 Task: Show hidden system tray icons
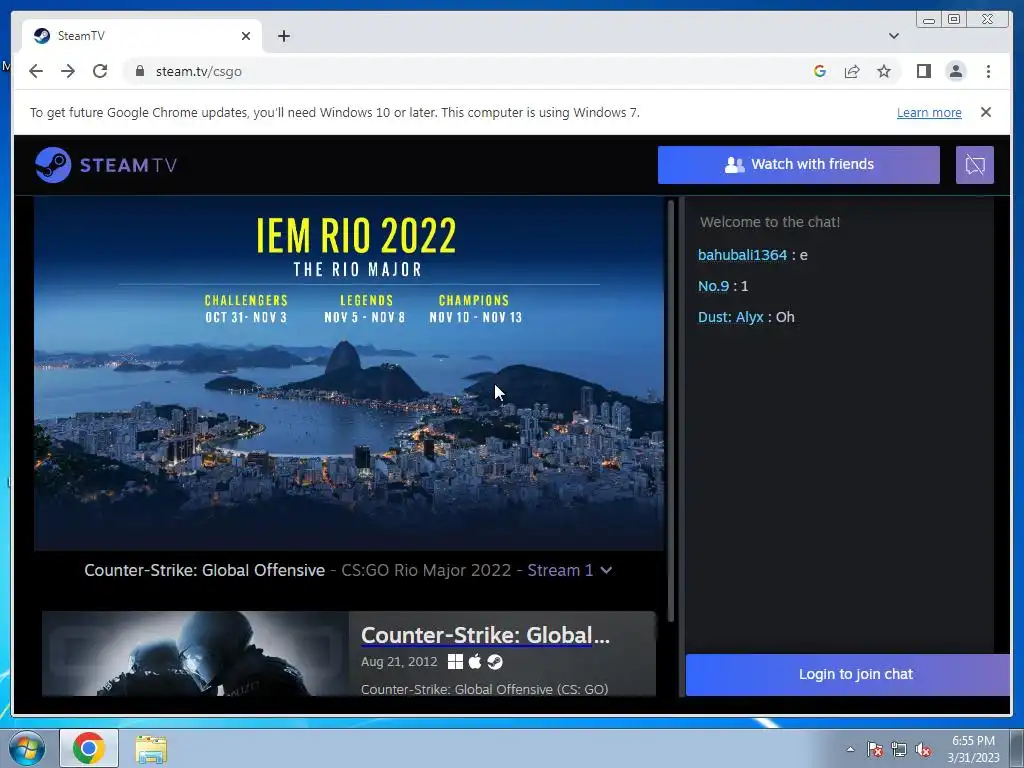pos(850,749)
